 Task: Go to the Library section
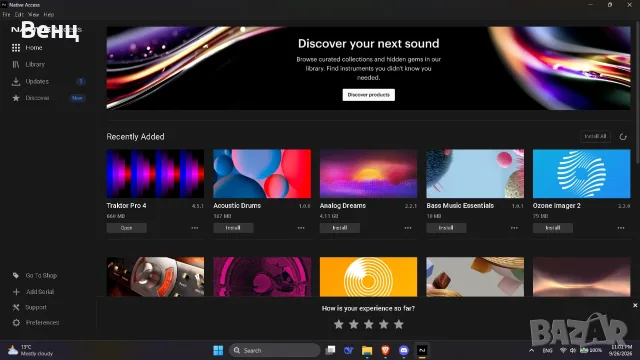[x=35, y=64]
